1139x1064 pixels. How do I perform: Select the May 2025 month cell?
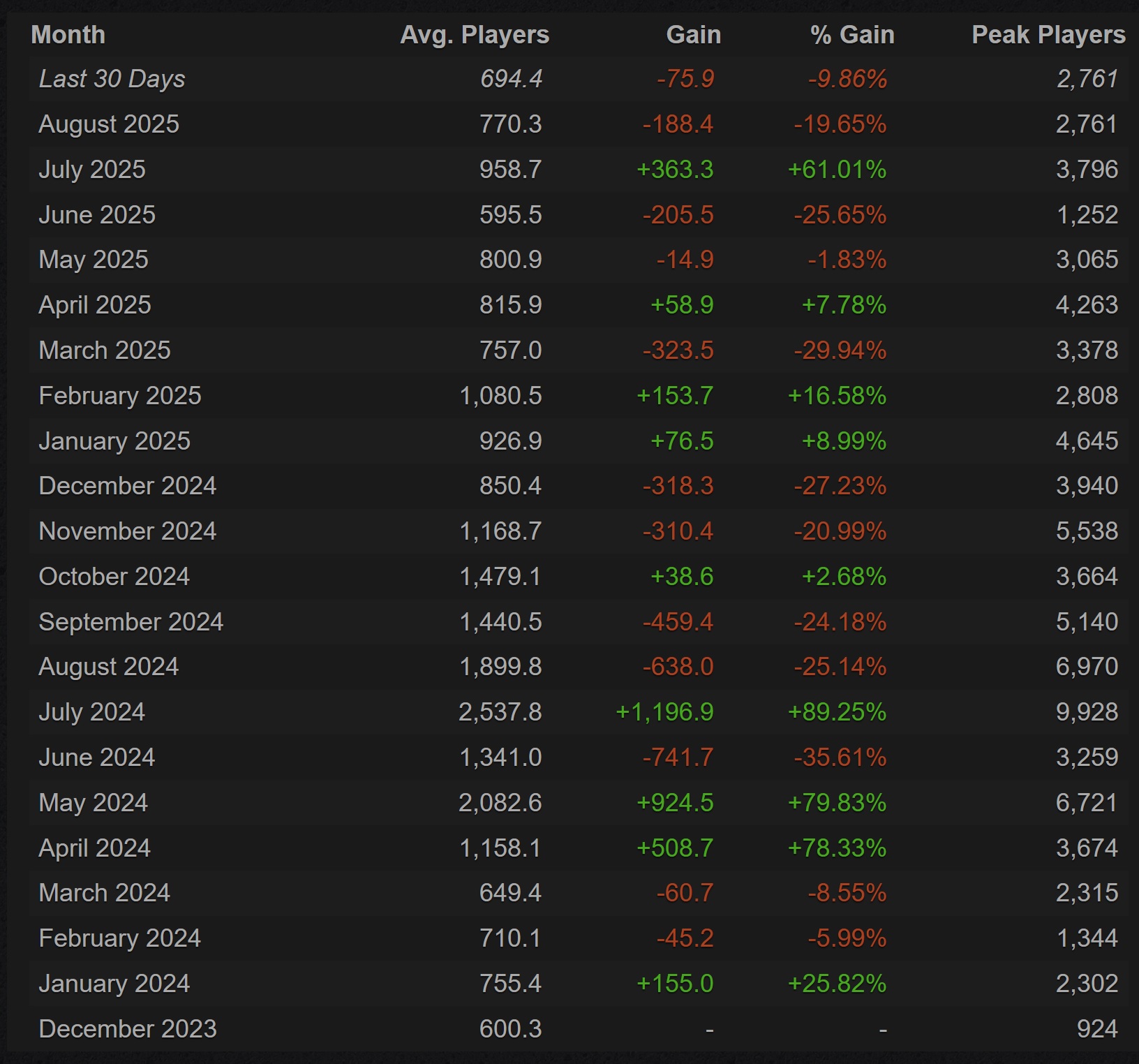pyautogui.click(x=94, y=260)
